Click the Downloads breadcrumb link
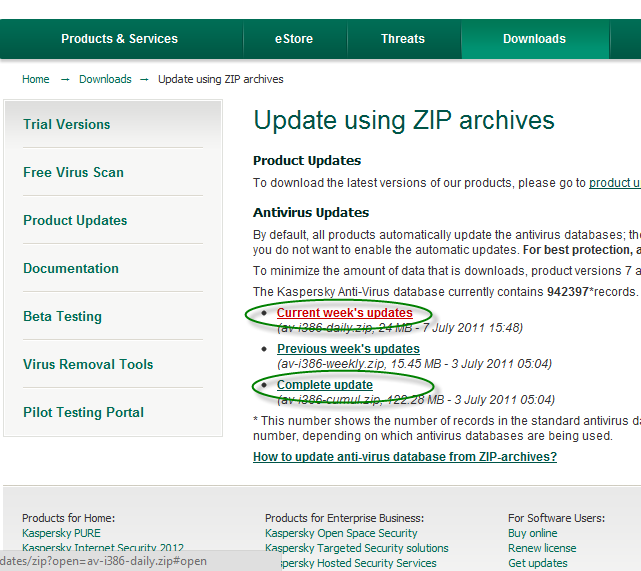Viewport: 641px width, 571px height. tap(105, 79)
